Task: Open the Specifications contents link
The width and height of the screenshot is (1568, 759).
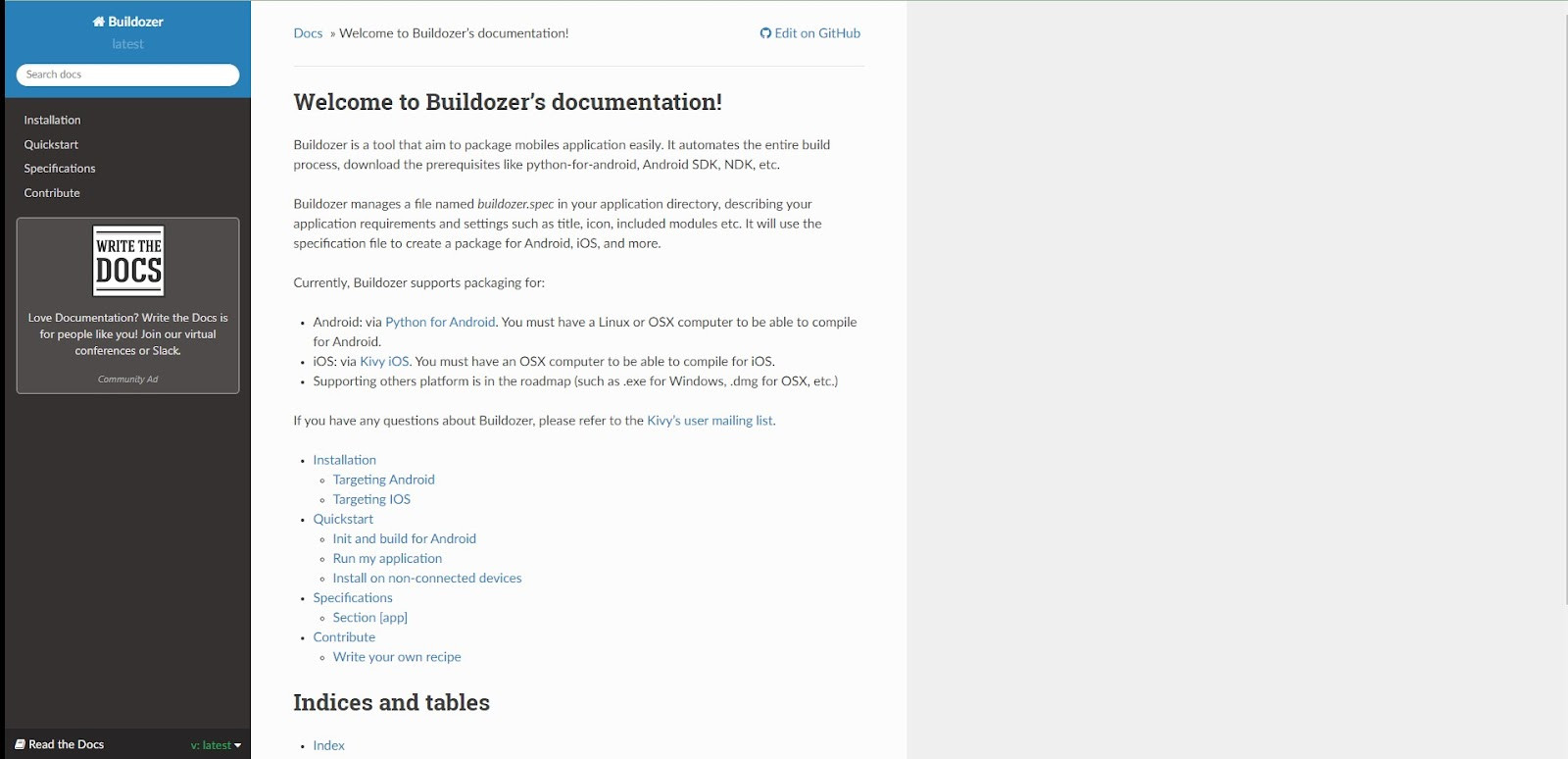Action: (353, 597)
